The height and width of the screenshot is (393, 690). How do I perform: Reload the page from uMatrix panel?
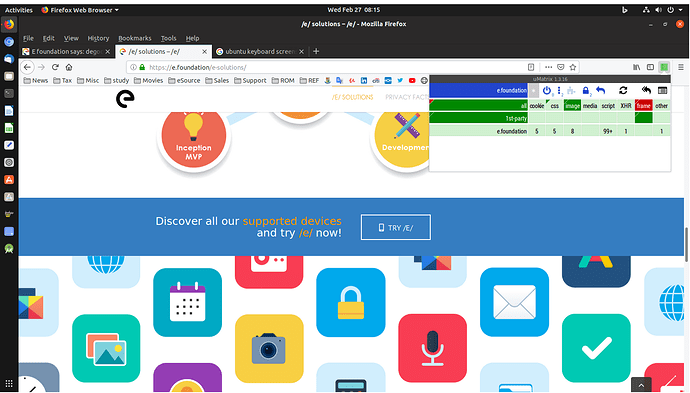pyautogui.click(x=623, y=91)
